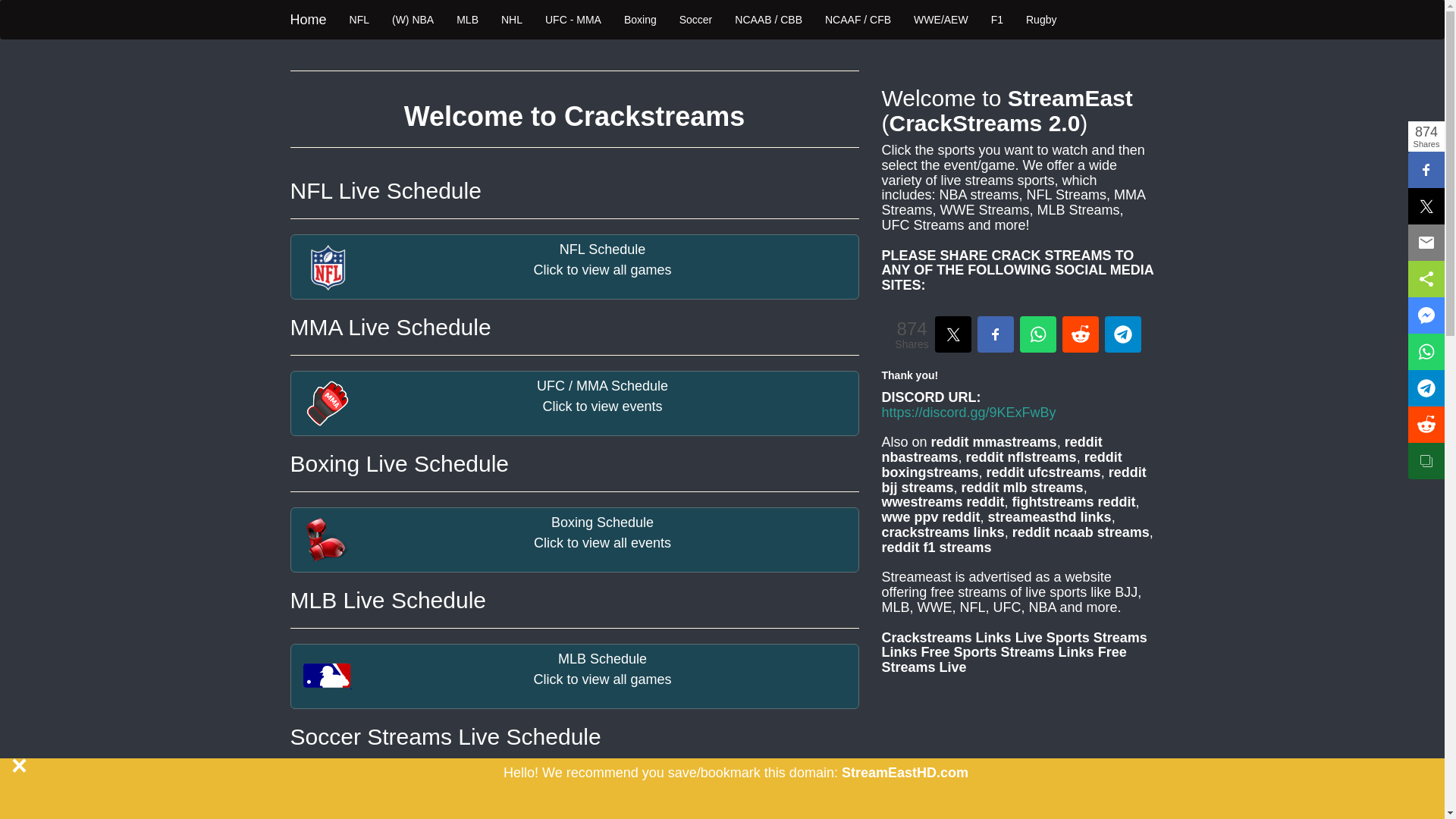1456x819 pixels.
Task: Click generic share icon in side bar
Action: (1426, 279)
